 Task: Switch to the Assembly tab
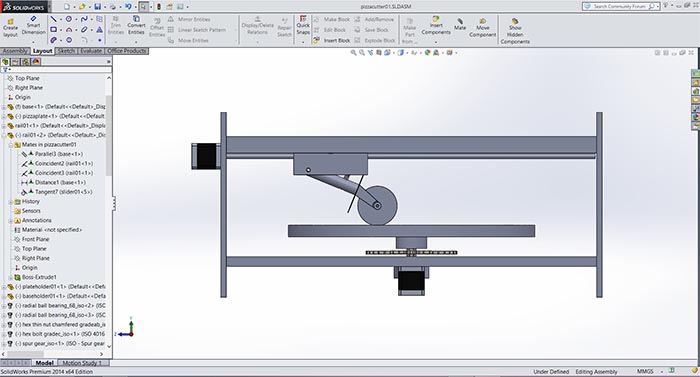(x=15, y=51)
